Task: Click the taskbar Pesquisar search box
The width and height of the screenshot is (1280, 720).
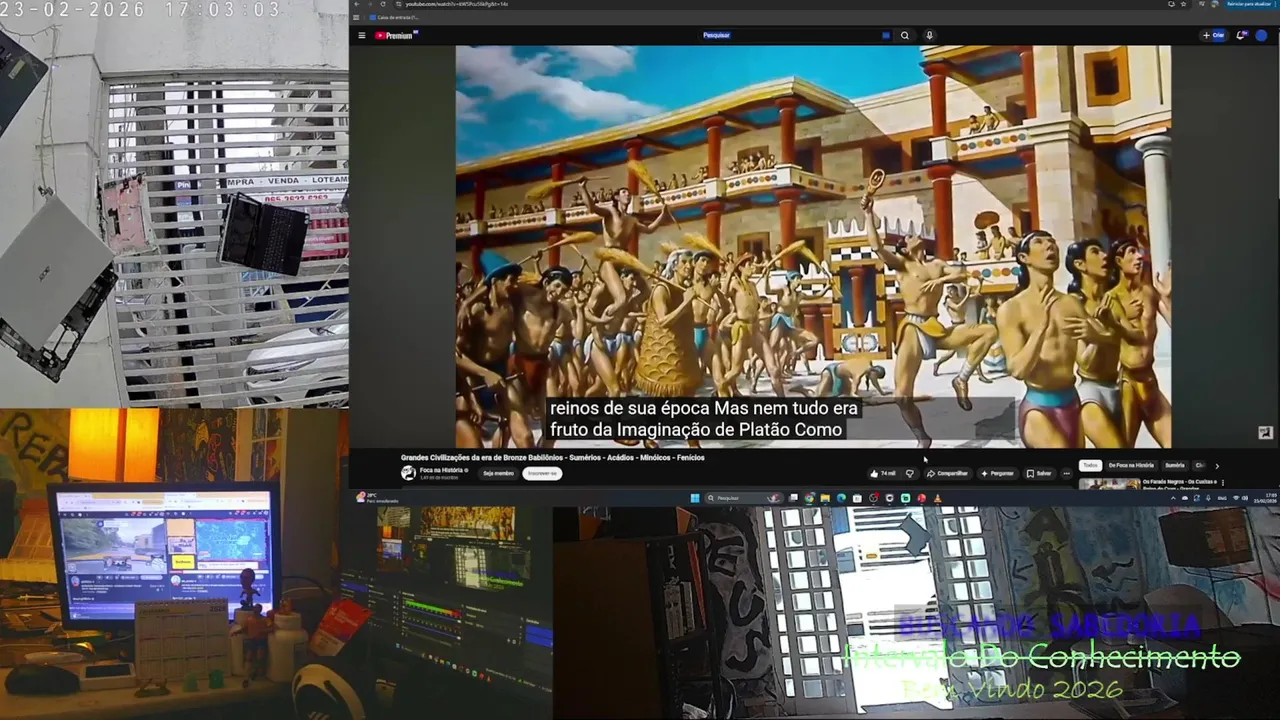Action: click(743, 498)
